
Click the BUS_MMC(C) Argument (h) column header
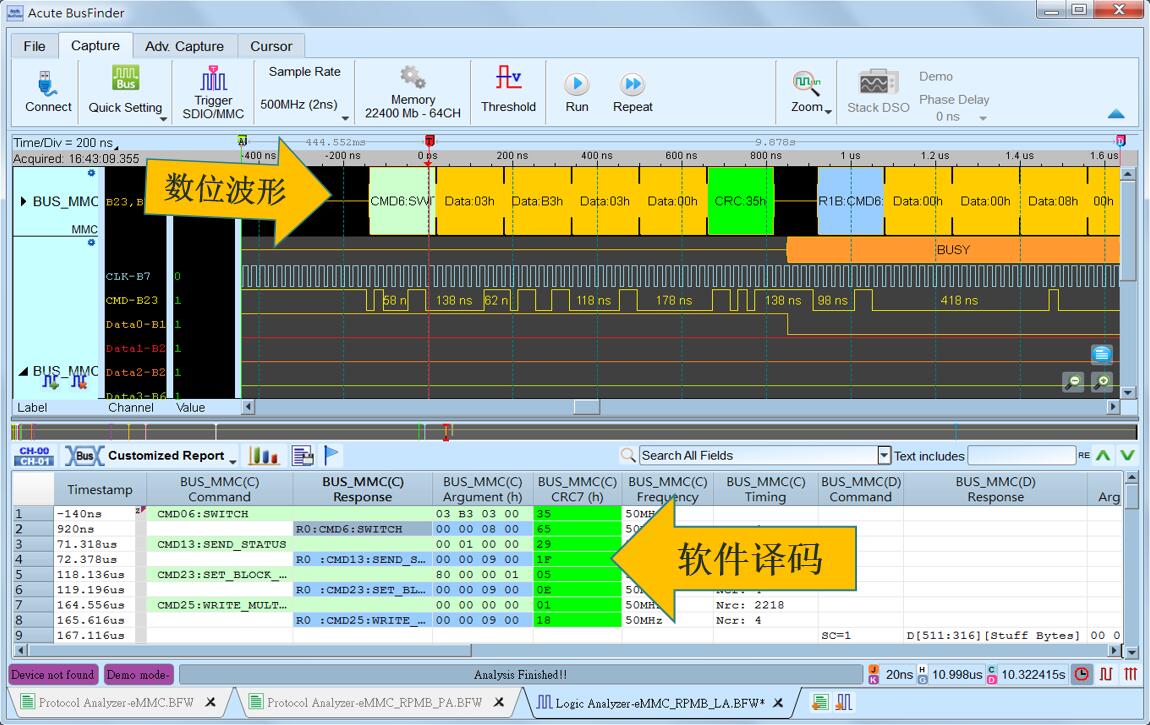click(x=483, y=490)
